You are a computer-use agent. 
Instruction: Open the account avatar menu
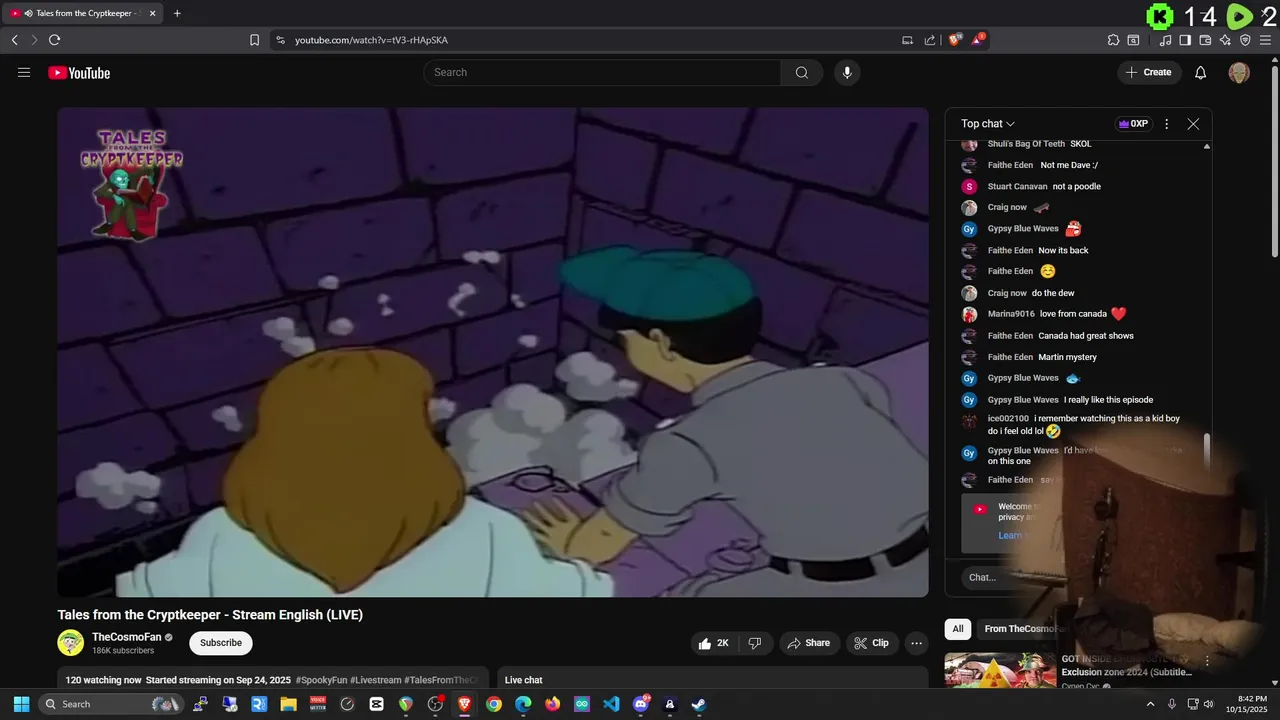tap(1239, 72)
